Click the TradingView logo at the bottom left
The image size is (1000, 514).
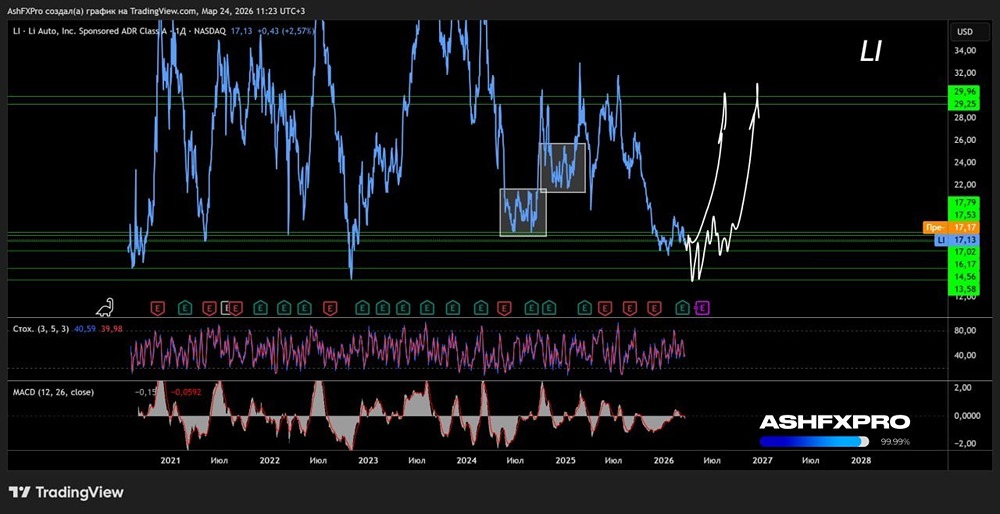[66, 492]
